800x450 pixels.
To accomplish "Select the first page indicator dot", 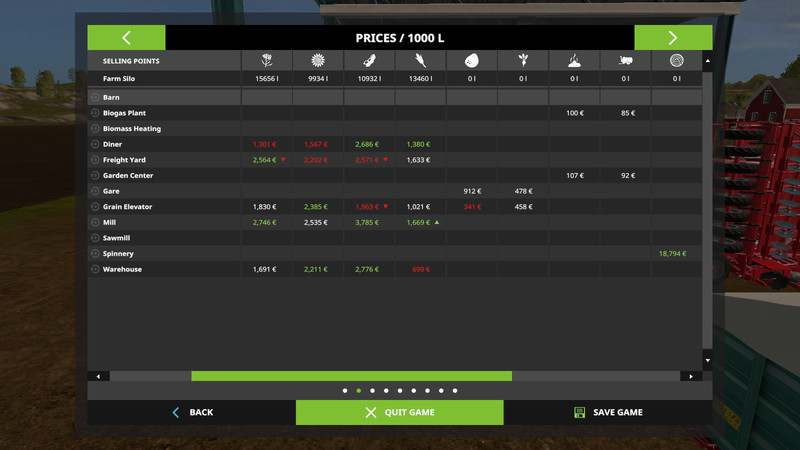I will coord(345,391).
